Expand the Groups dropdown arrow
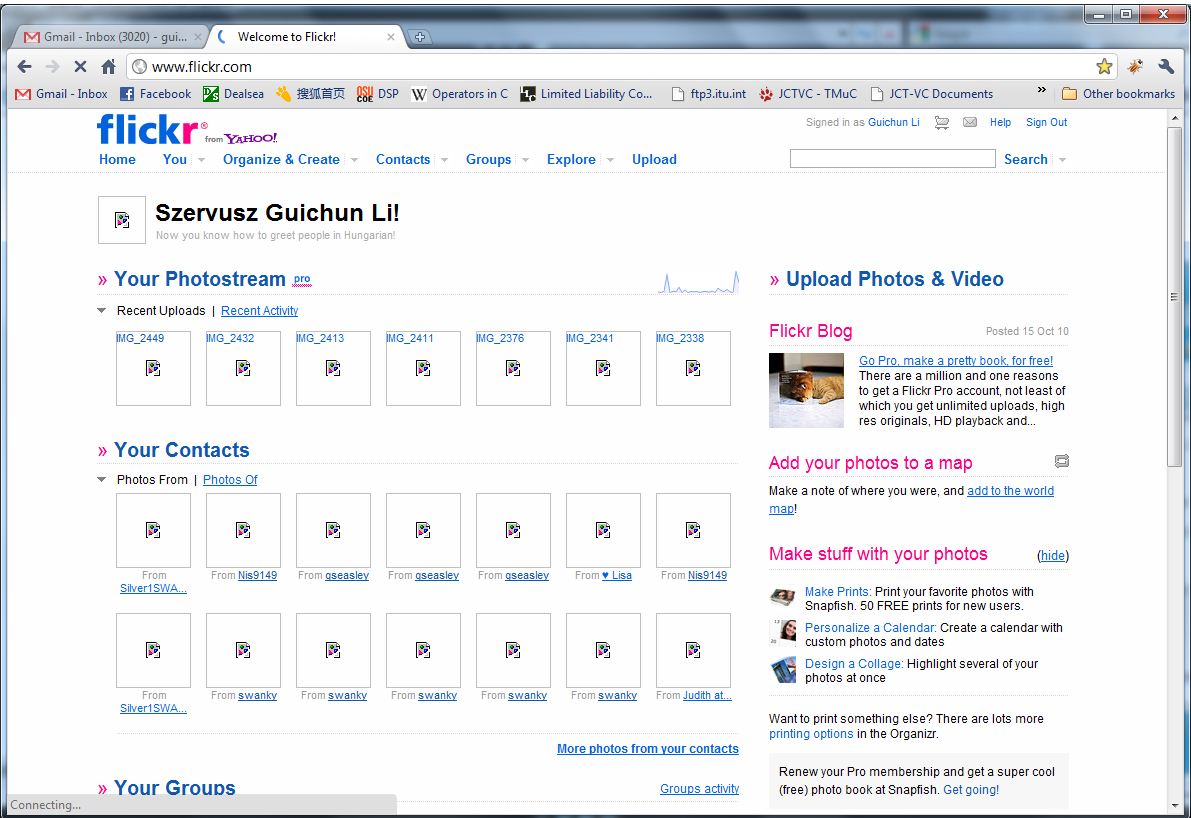 tap(525, 160)
